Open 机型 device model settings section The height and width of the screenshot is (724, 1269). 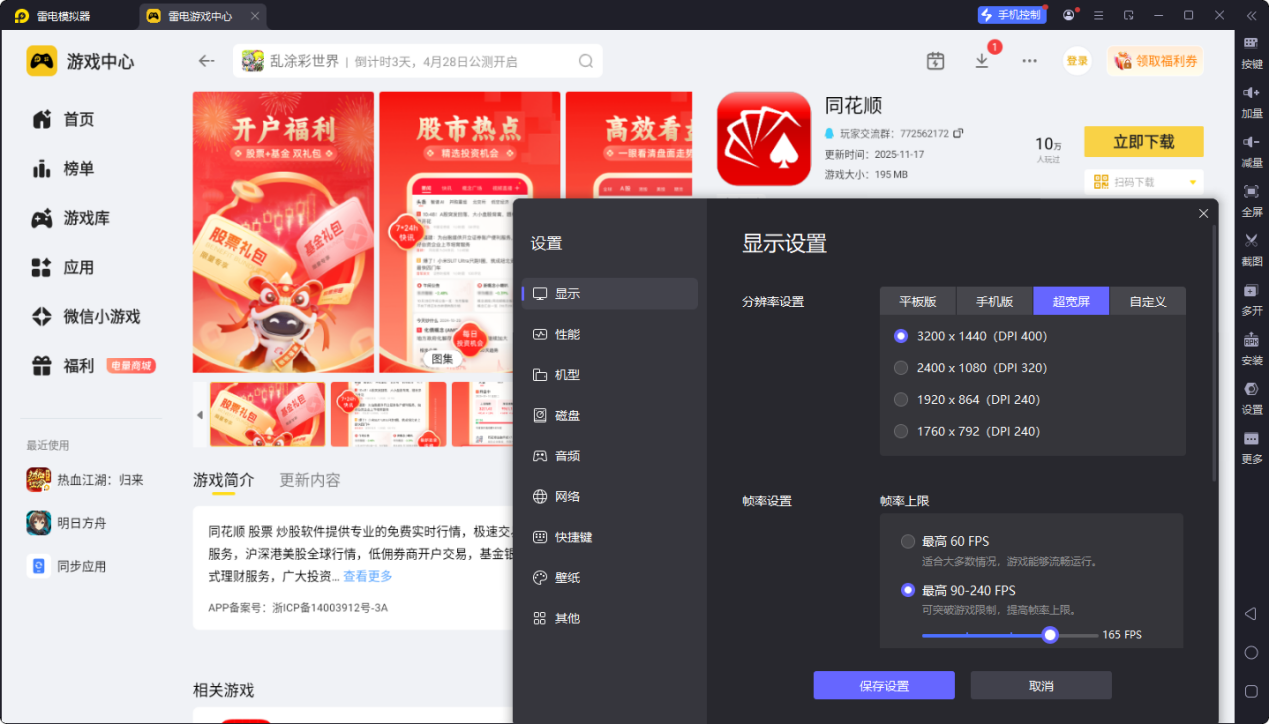[x=609, y=375]
